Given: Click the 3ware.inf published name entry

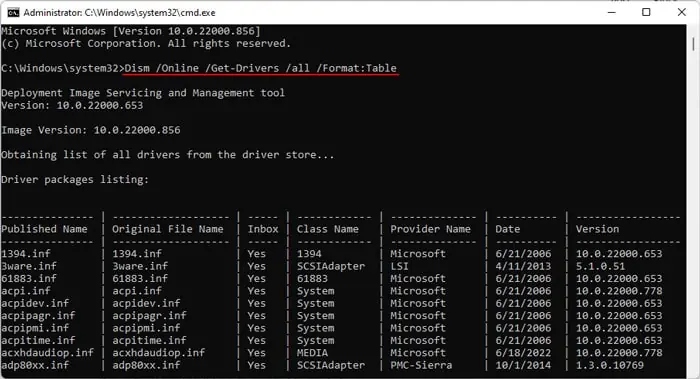Looking at the screenshot, I should (x=29, y=266).
